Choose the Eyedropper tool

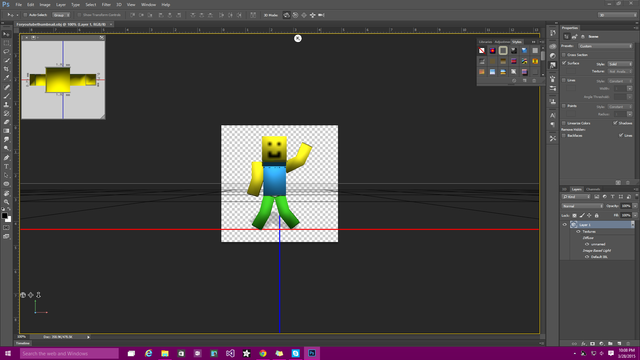[x=6, y=78]
